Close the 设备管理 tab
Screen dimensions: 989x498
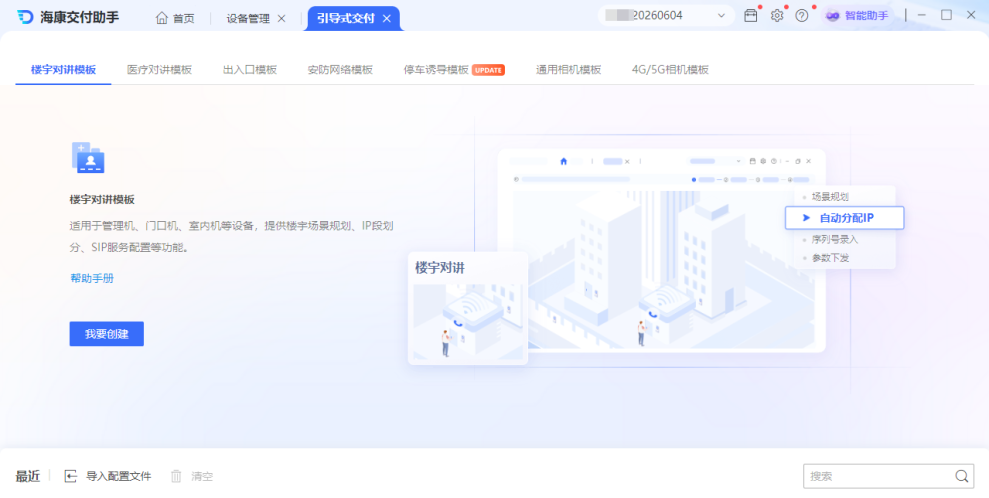[281, 19]
